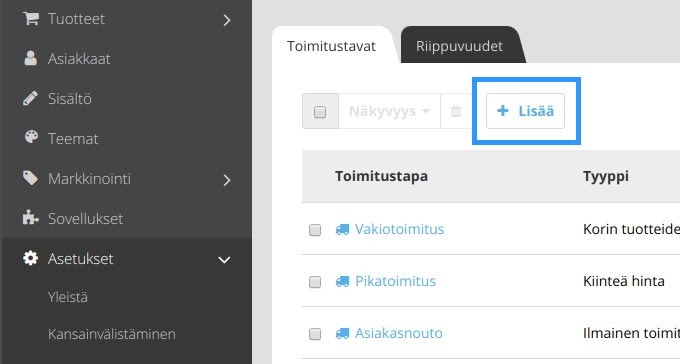
Task: Click the tag icon beside Markkinointi
Action: 30,178
